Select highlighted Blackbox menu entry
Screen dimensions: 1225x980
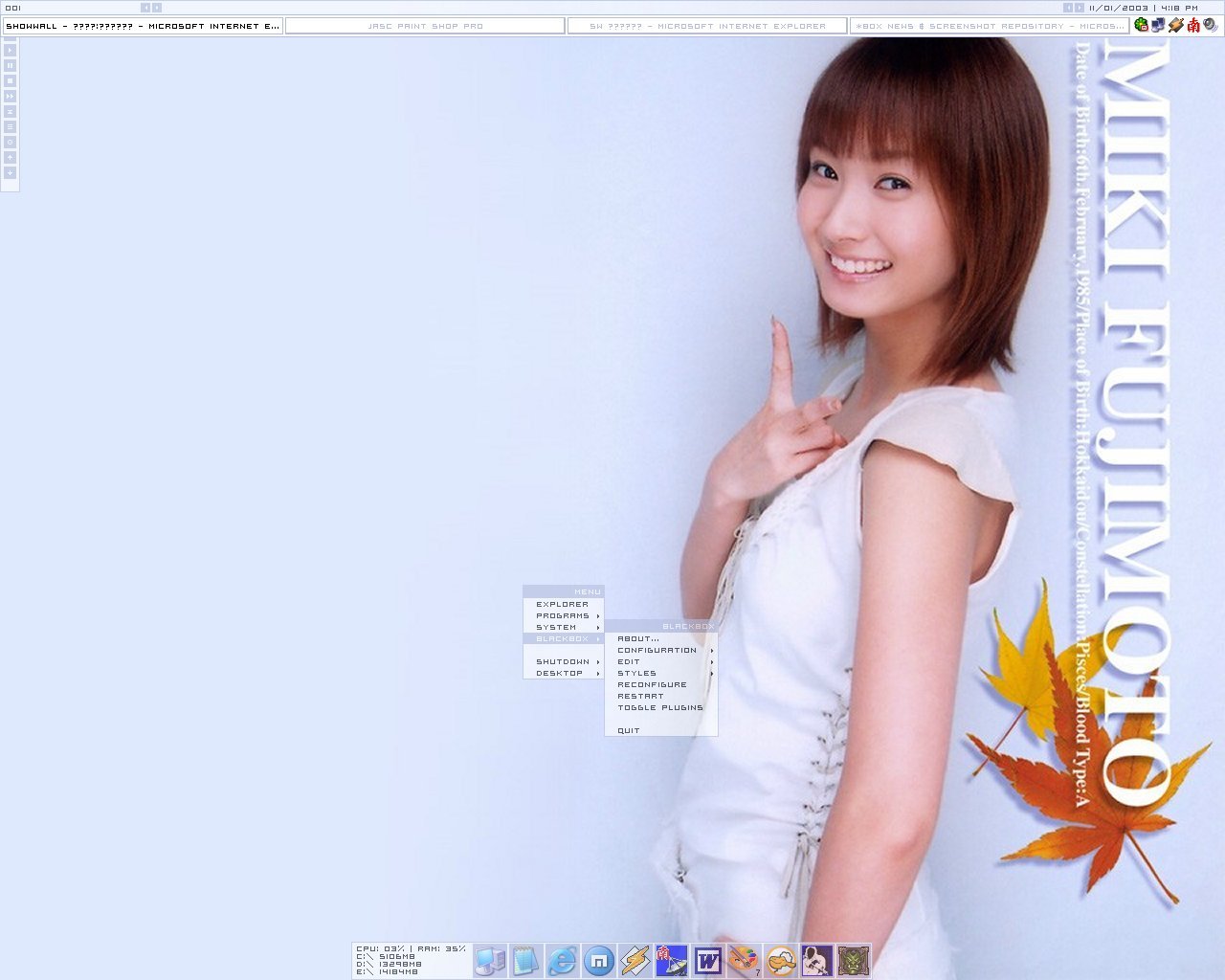(564, 638)
